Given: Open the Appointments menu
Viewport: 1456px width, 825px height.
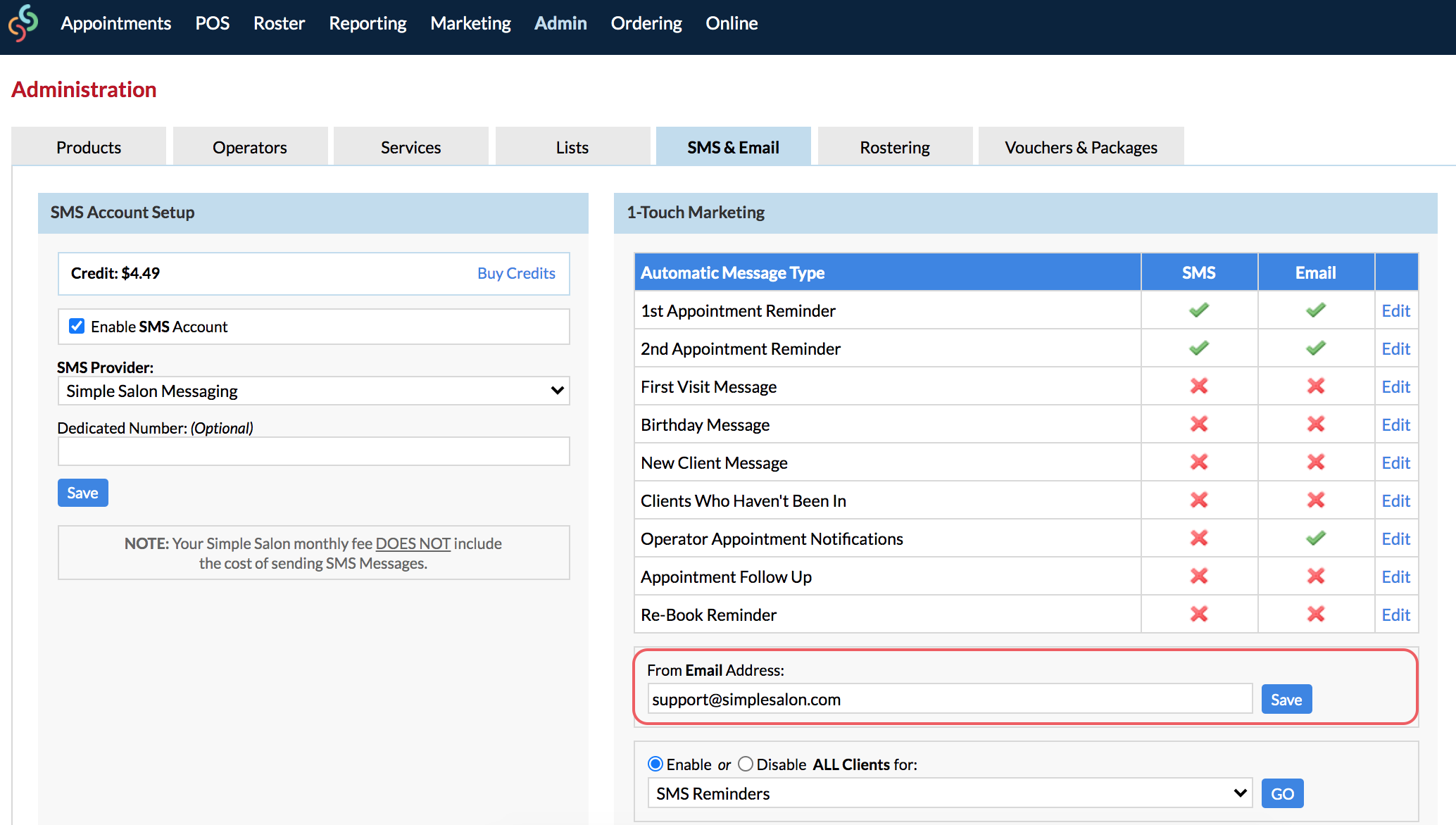Looking at the screenshot, I should [116, 23].
